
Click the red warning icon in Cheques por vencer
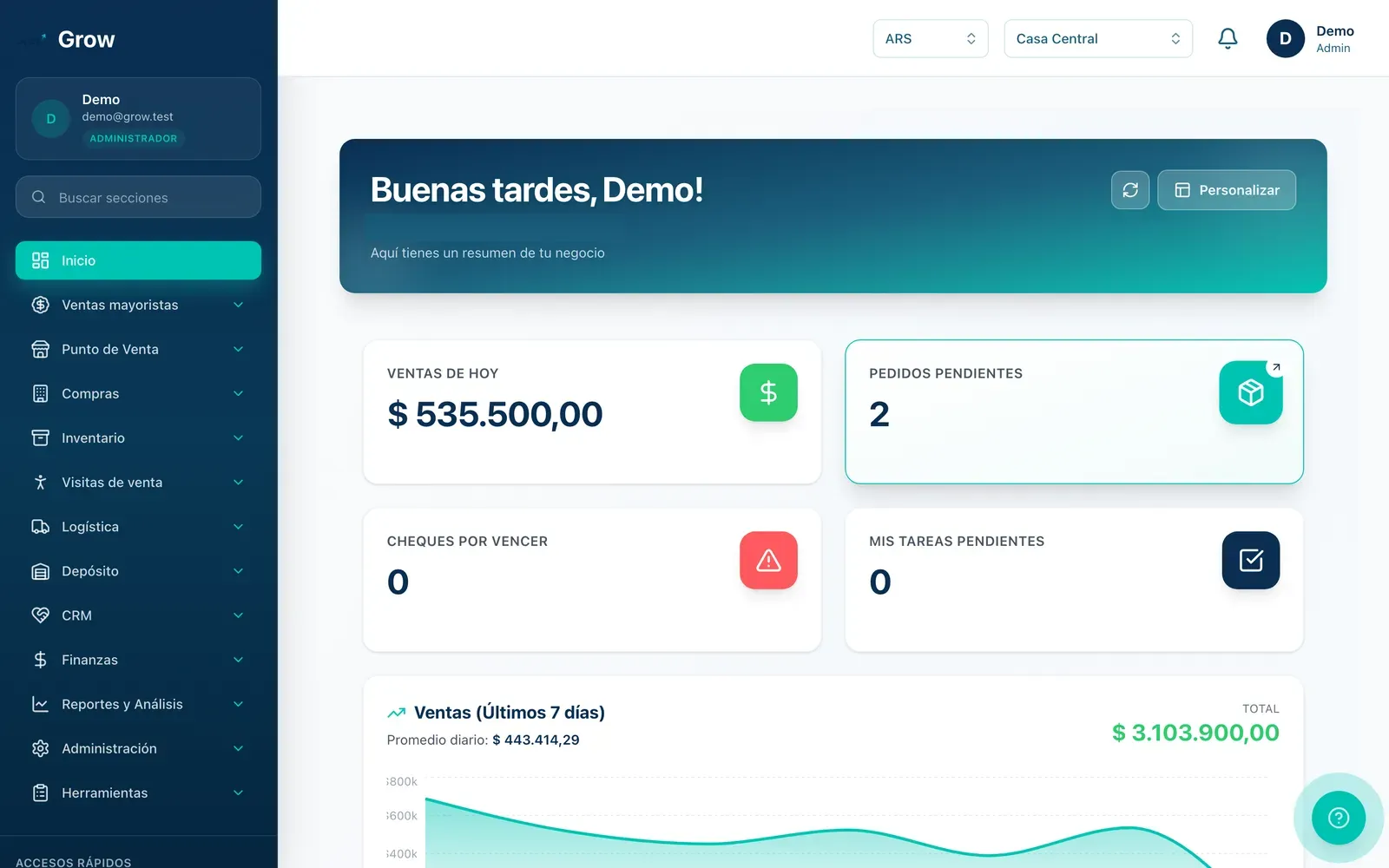768,560
